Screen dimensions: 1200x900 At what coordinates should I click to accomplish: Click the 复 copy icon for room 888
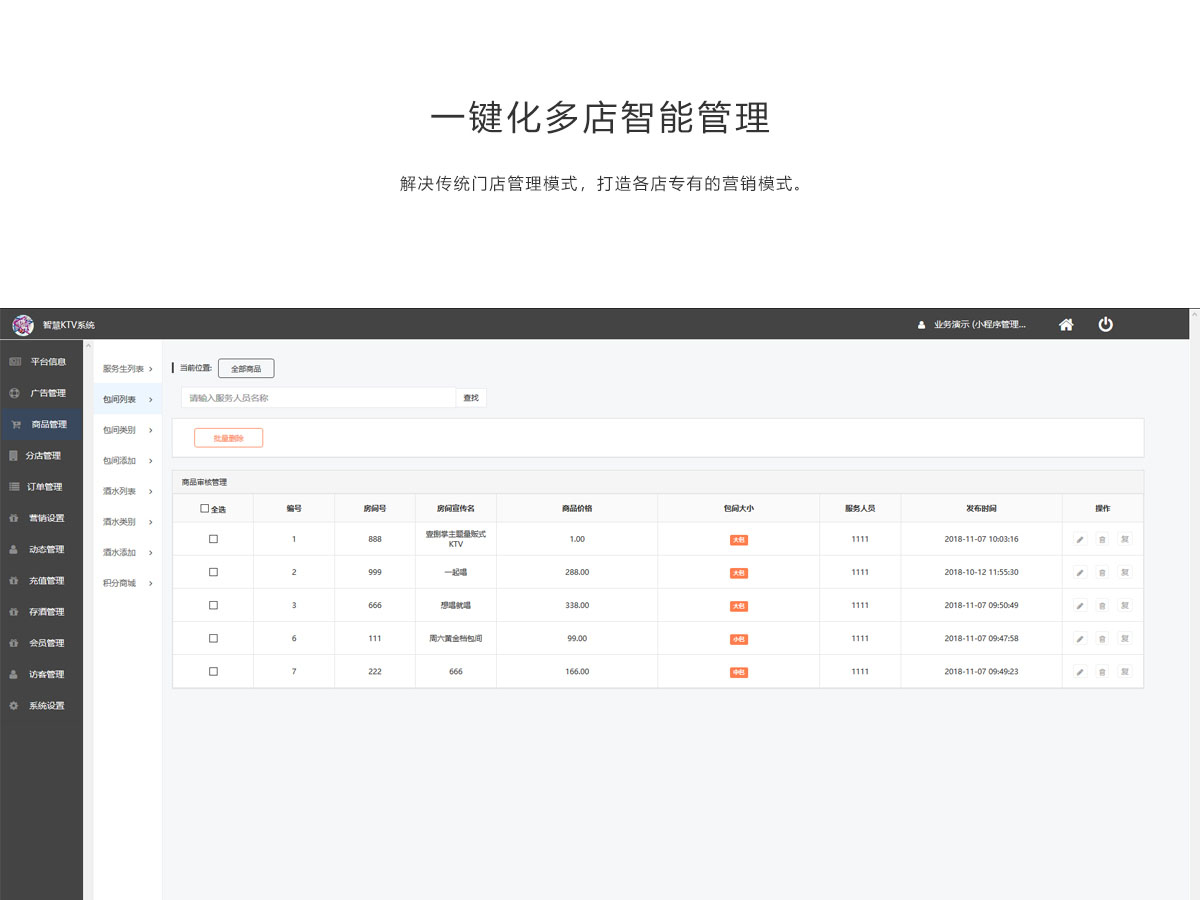tap(1125, 539)
